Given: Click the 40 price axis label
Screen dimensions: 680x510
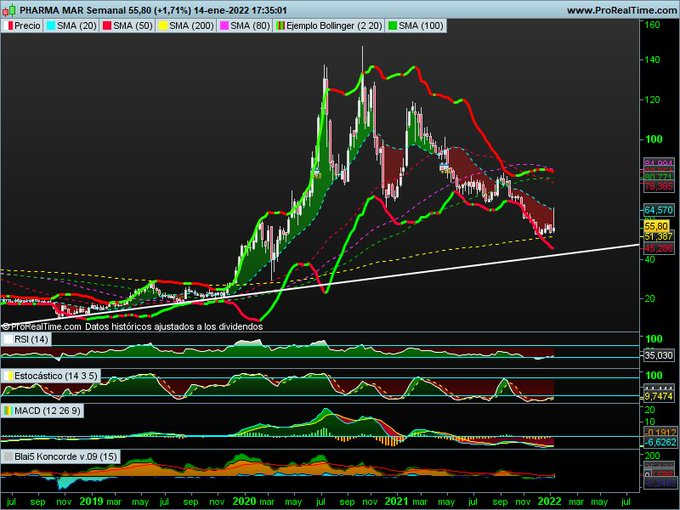Looking at the screenshot, I should 650,259.
